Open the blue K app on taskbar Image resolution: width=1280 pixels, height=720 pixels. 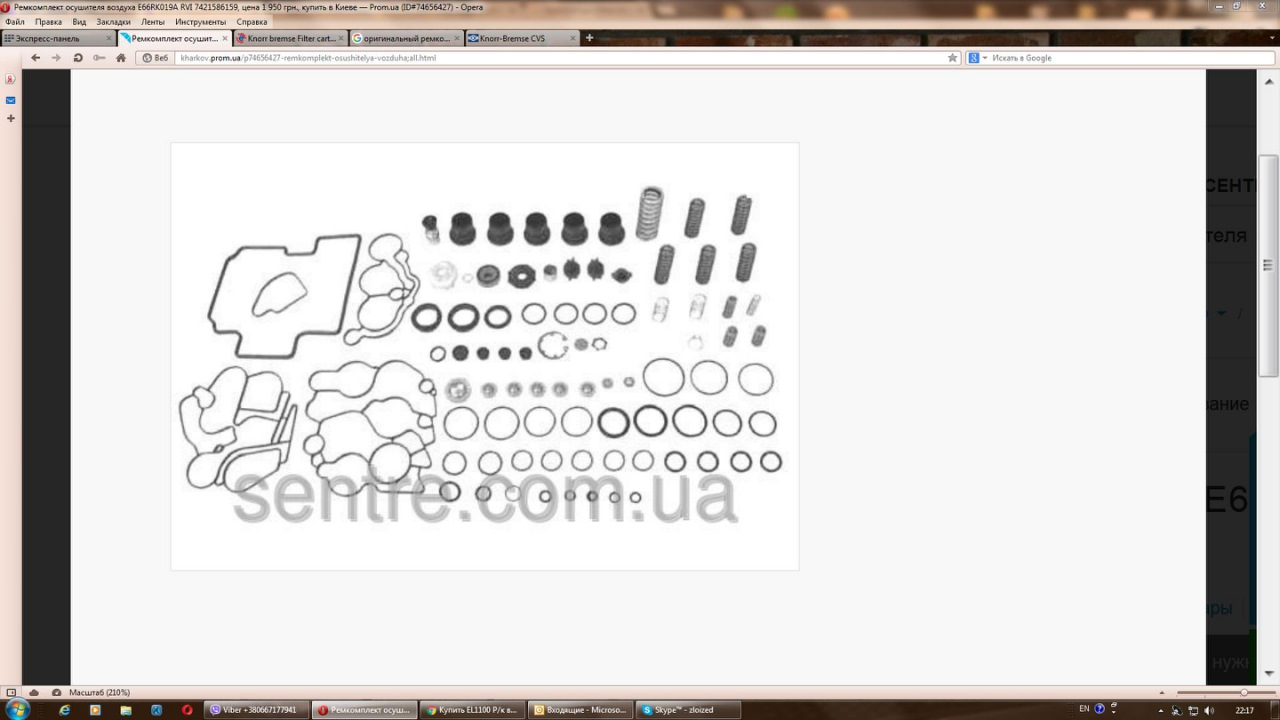157,710
